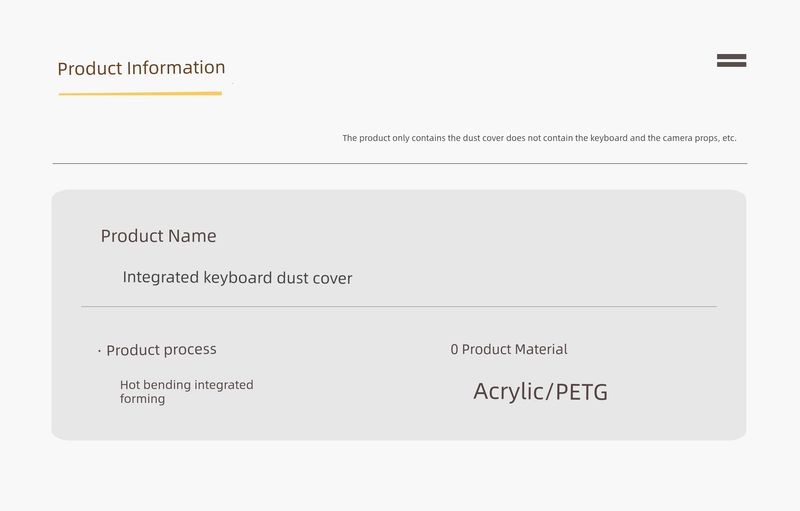Click the yellow underline beneath the heading

coord(140,94)
